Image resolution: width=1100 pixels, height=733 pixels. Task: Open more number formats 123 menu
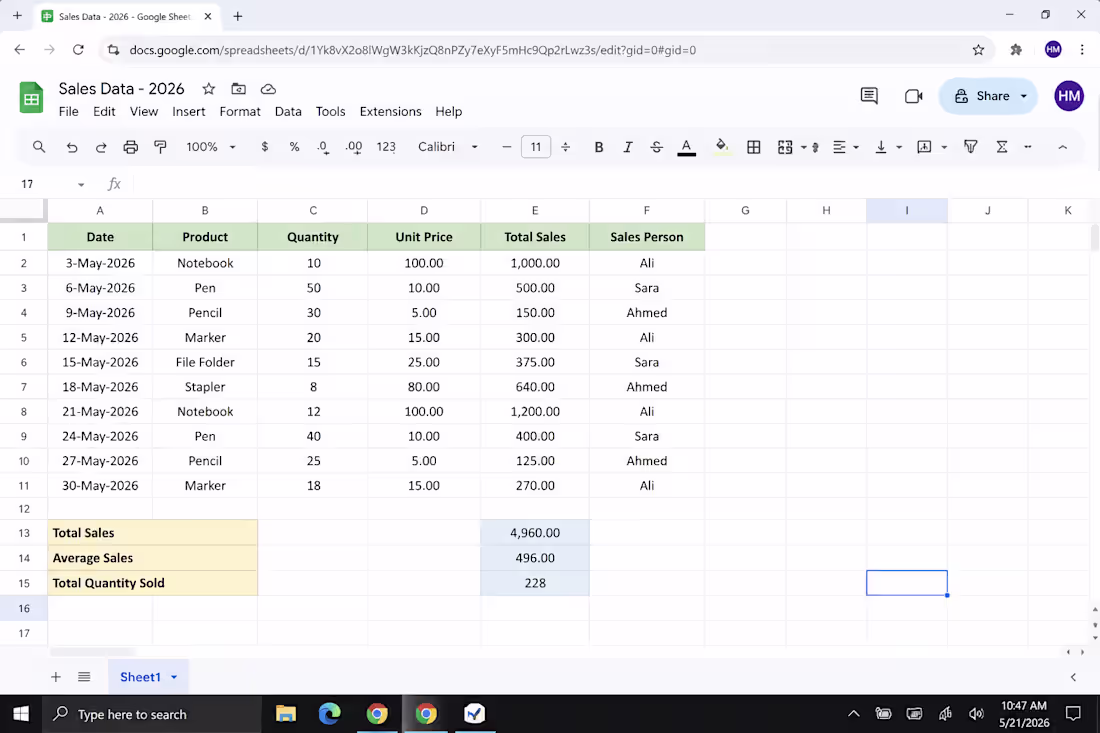point(386,147)
